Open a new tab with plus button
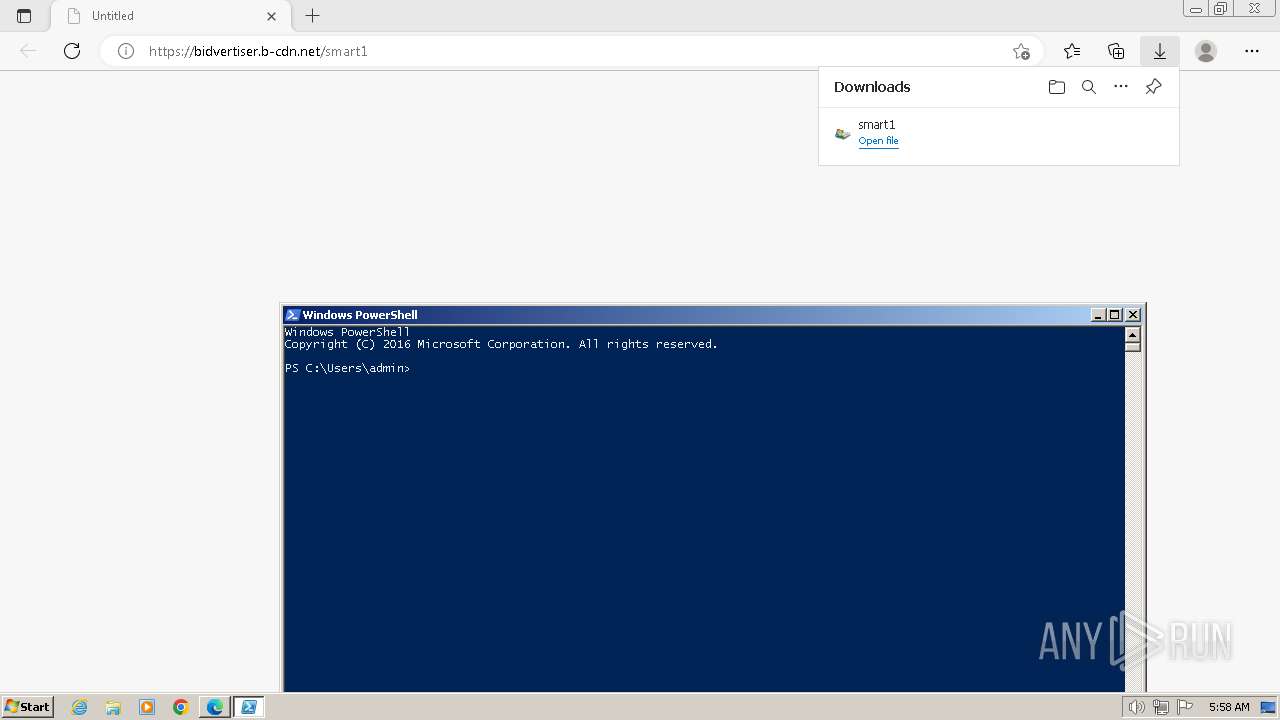This screenshot has width=1280, height=720. pos(313,16)
